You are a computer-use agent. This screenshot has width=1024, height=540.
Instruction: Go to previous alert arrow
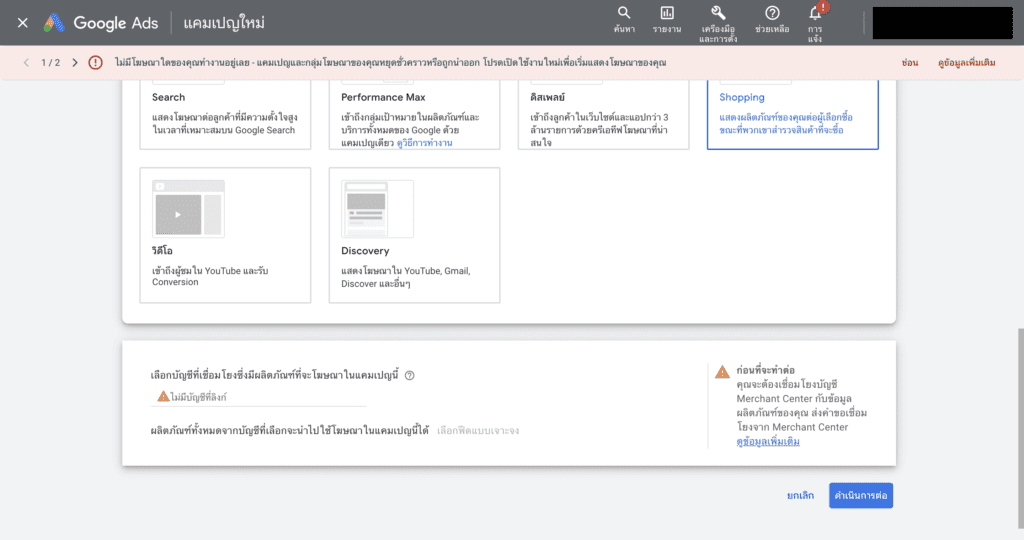[x=26, y=63]
